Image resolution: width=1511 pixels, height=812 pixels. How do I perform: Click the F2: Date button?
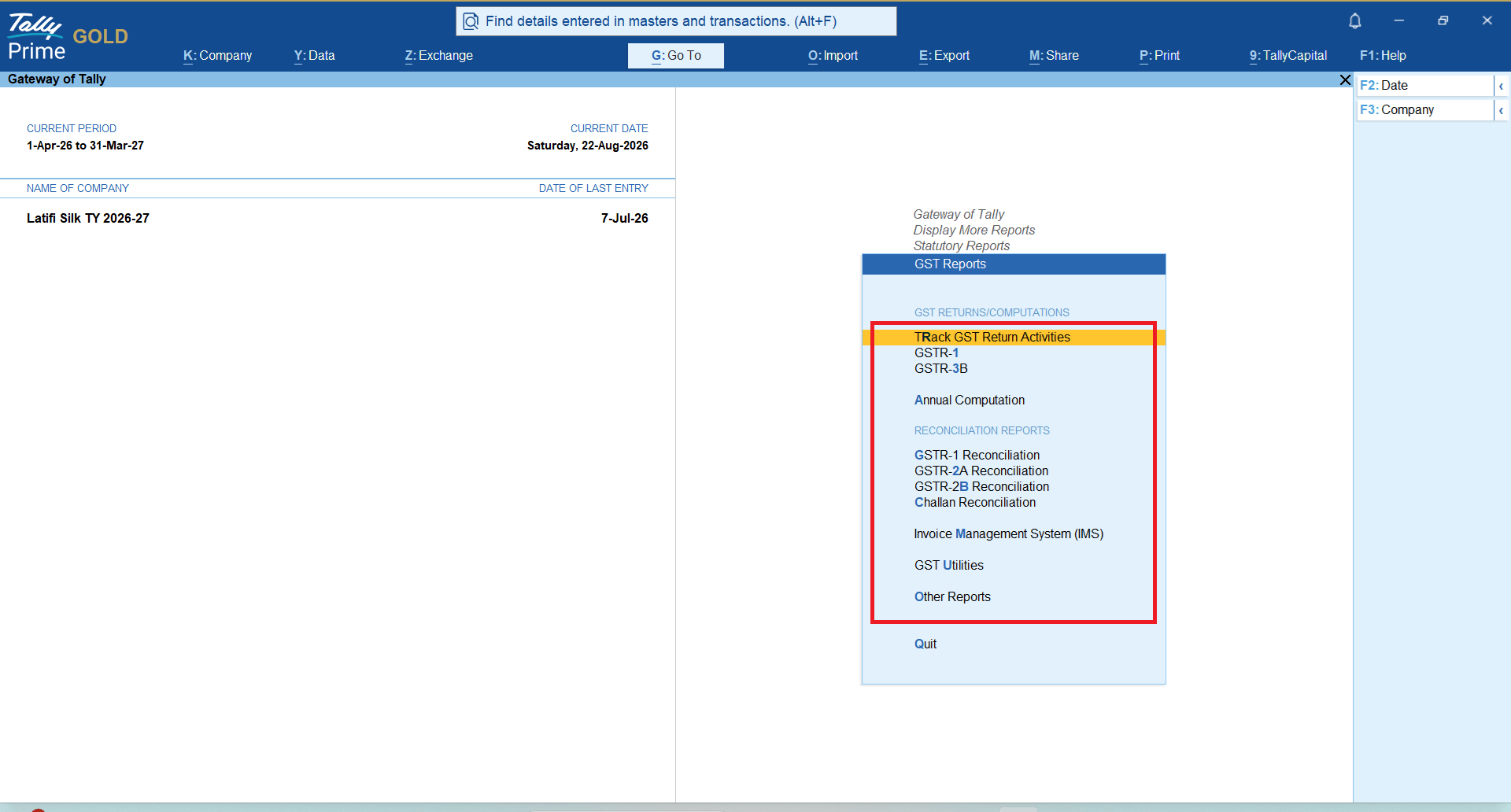click(x=1425, y=86)
